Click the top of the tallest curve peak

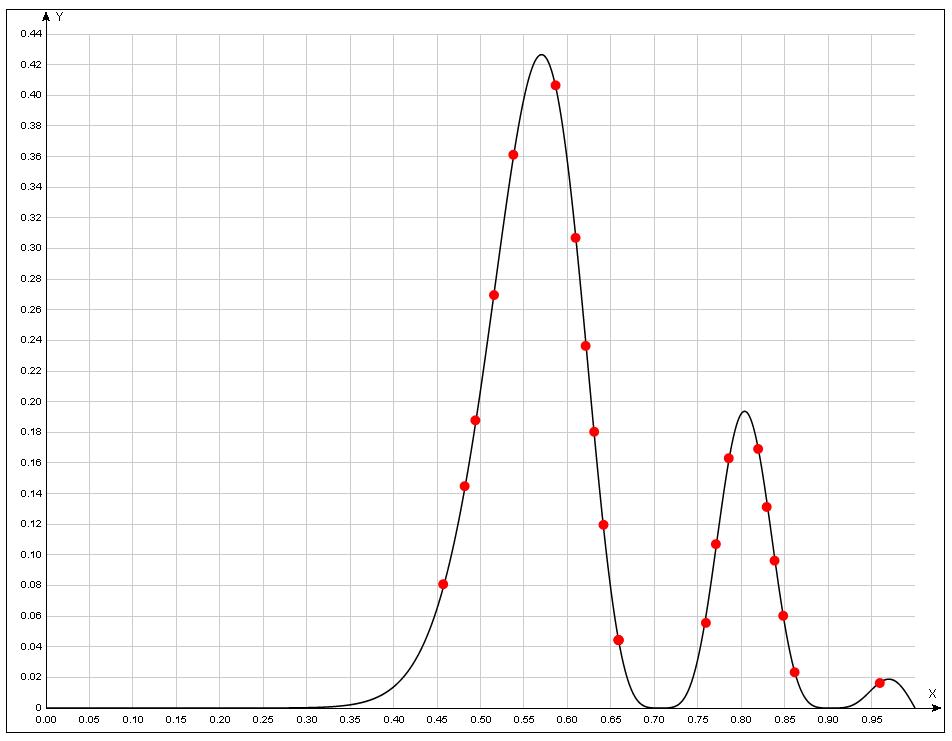(541, 55)
